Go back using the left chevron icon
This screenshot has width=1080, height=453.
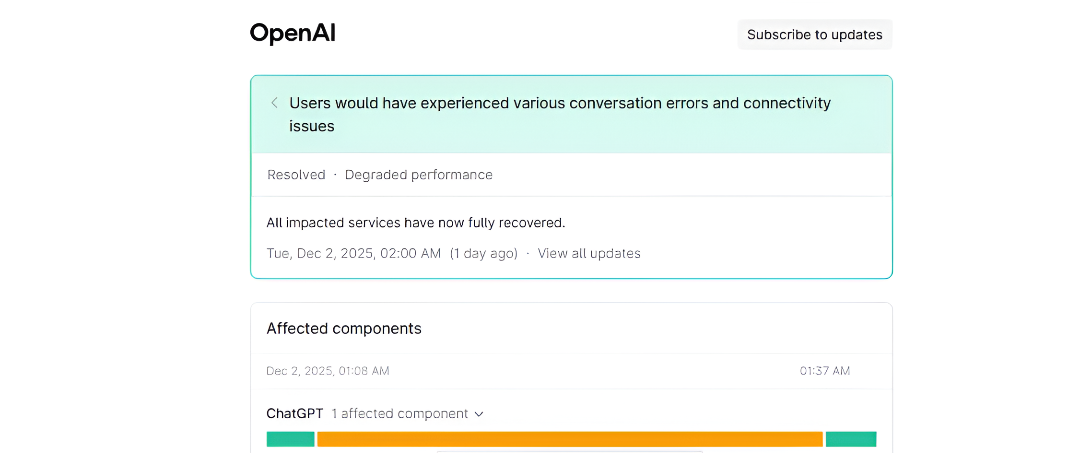[x=274, y=103]
